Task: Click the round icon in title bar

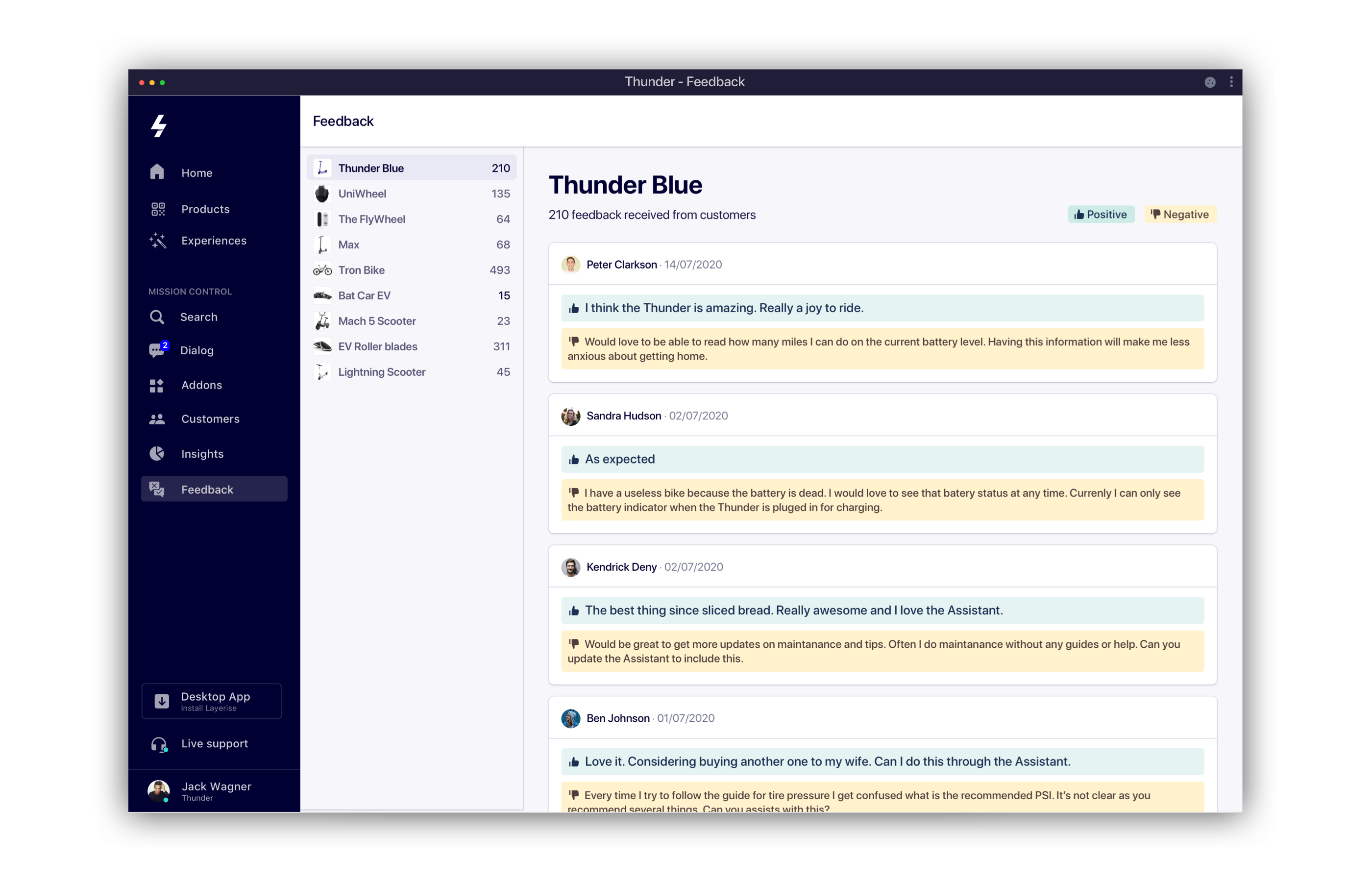Action: click(x=1209, y=82)
